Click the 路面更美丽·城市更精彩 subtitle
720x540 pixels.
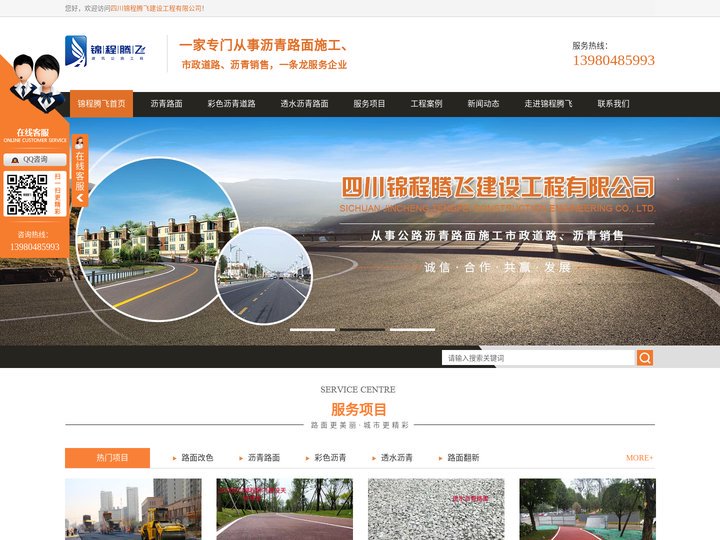click(x=359, y=425)
